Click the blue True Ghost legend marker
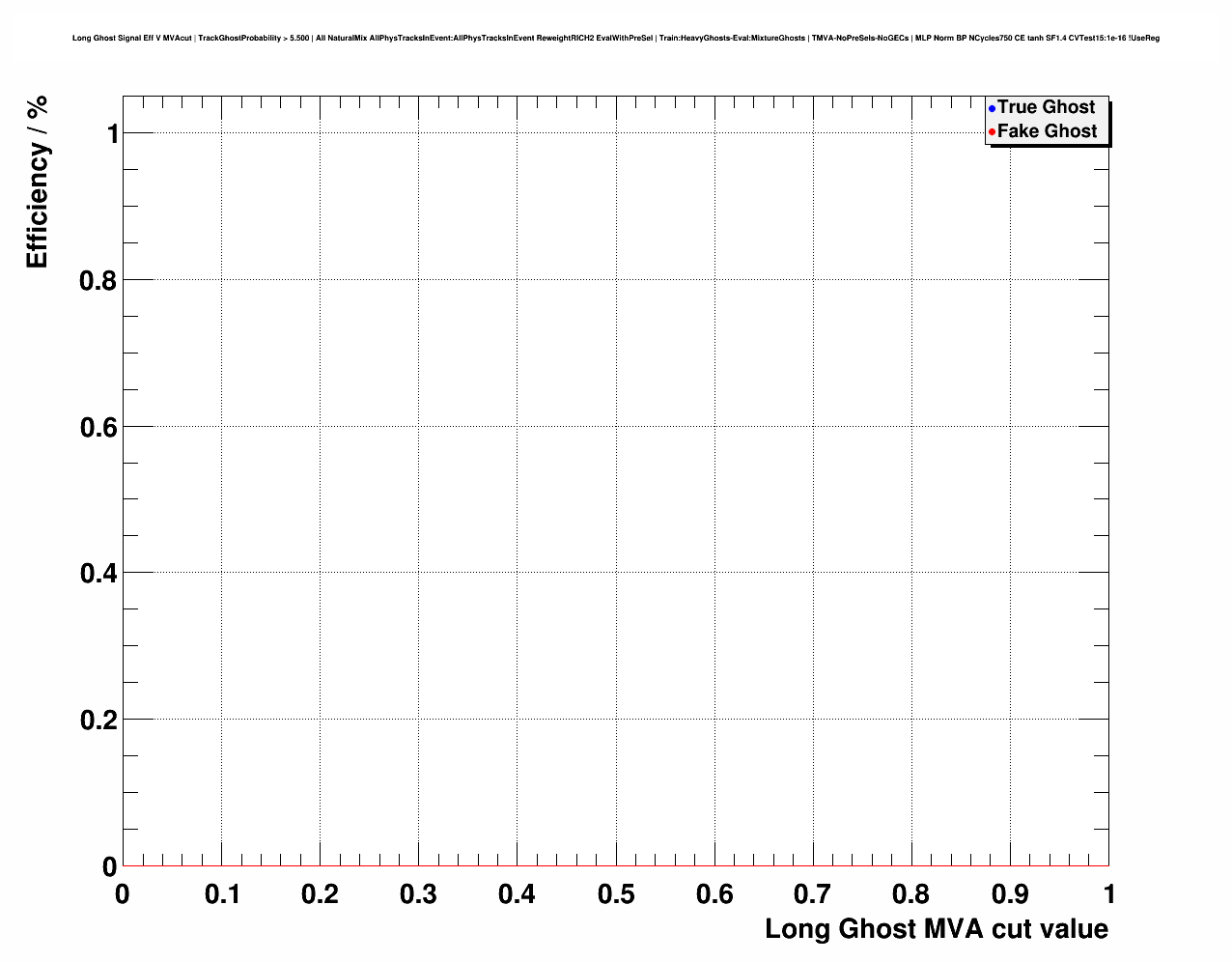The image size is (1232, 962). click(x=992, y=108)
